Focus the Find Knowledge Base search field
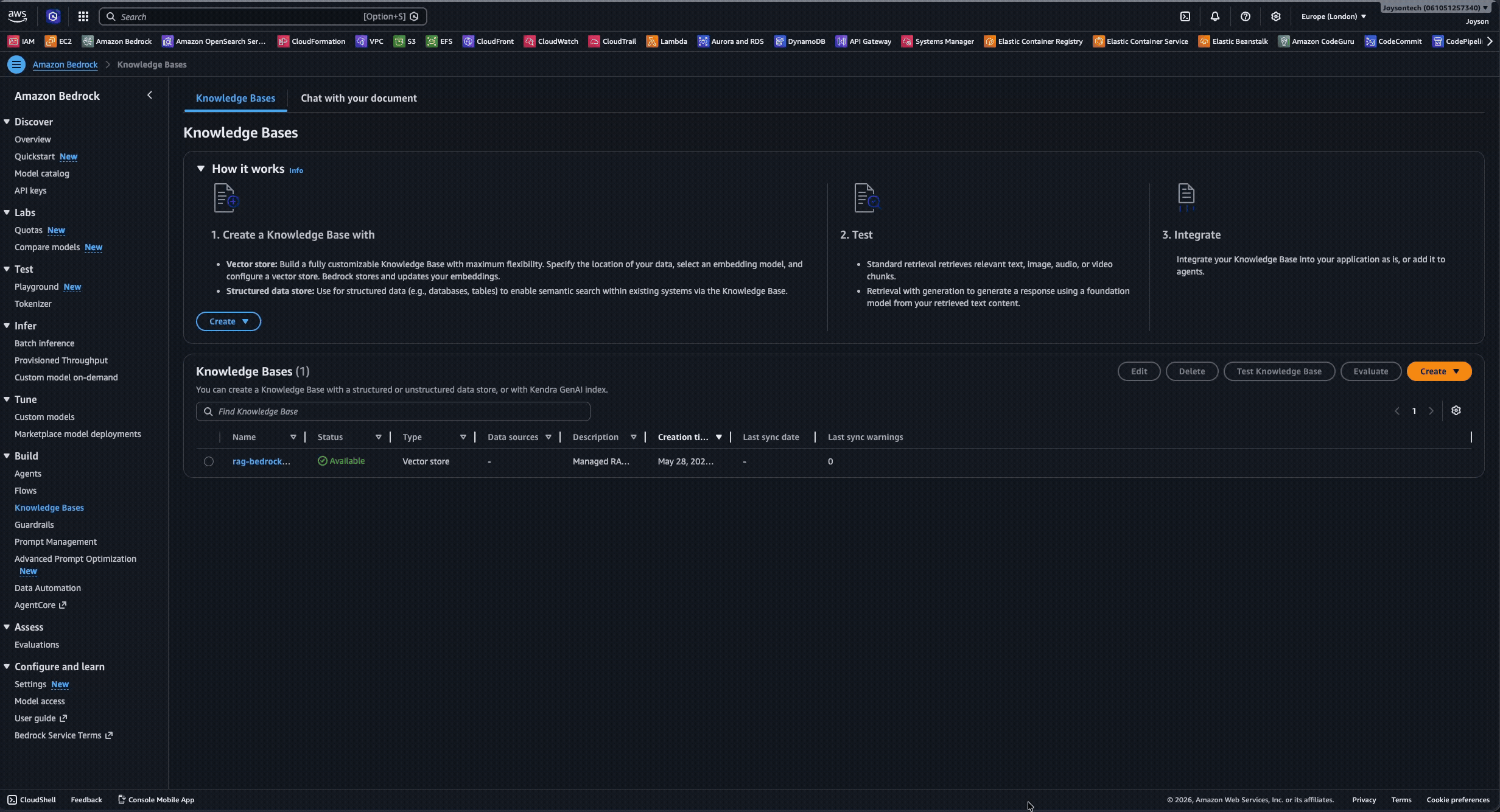This screenshot has width=1500, height=812. click(393, 411)
